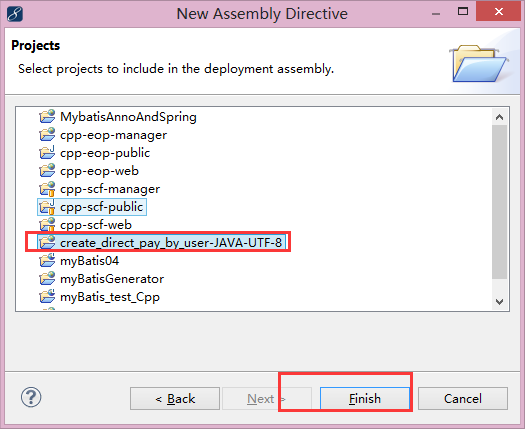525x429 pixels.
Task: Select create_direct_pay_by_user-JAVA-UTF-8 project name
Action: tap(171, 243)
